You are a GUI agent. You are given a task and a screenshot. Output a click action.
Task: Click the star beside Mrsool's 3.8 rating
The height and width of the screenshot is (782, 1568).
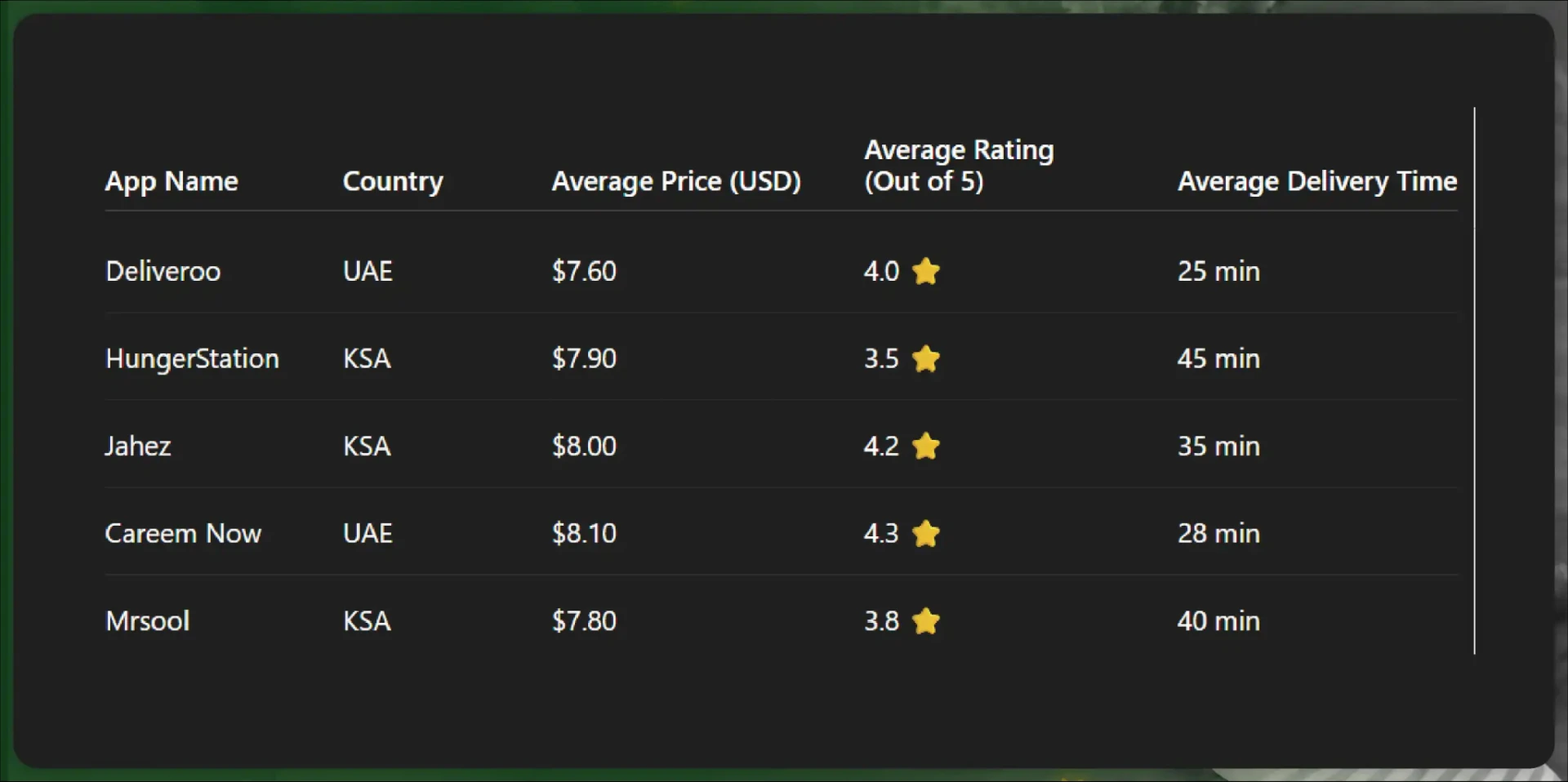(926, 621)
